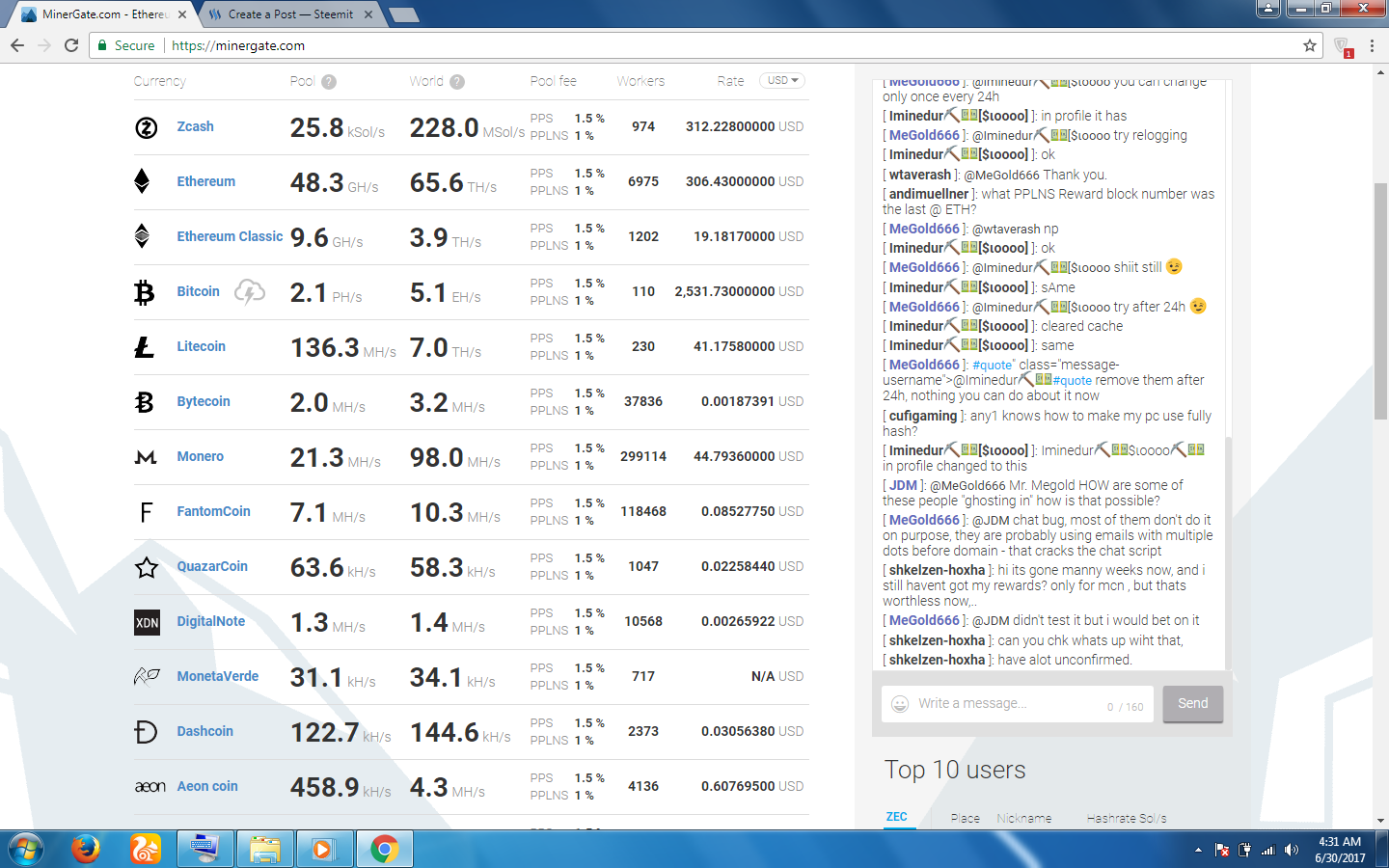1389x868 pixels.
Task: Open Firefox from the taskbar
Action: [x=86, y=849]
